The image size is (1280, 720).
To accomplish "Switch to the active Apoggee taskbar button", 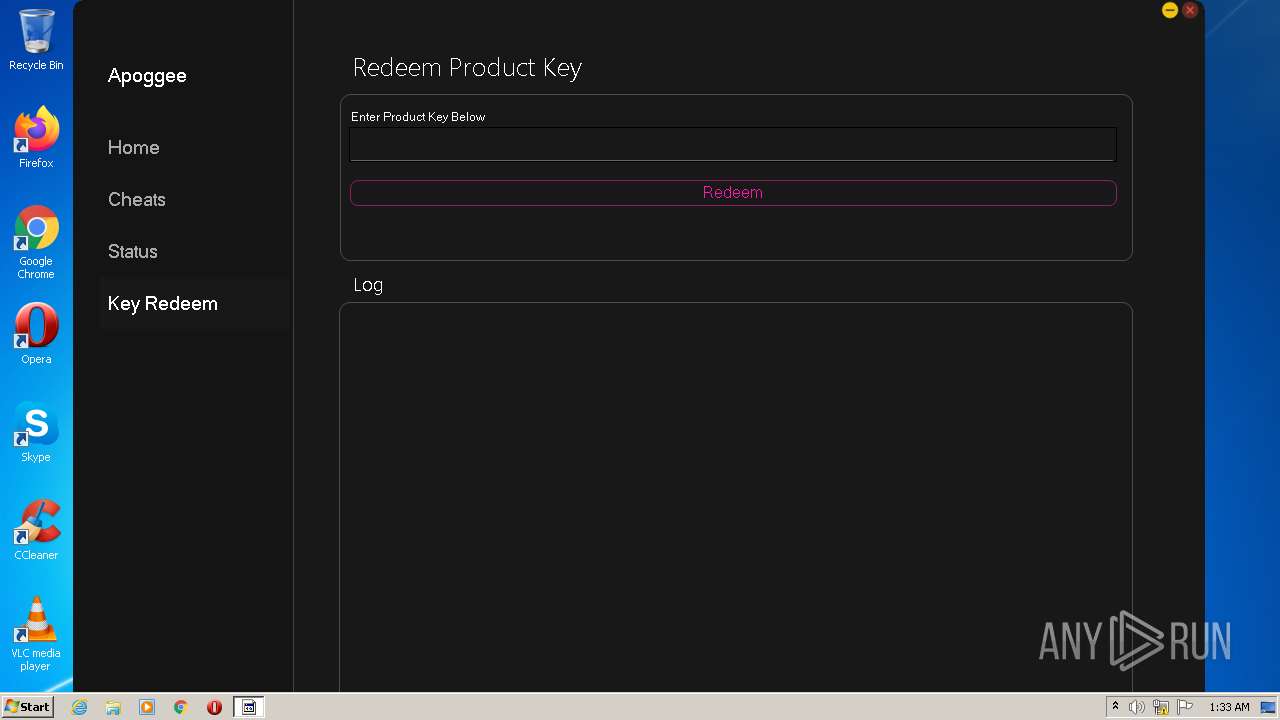I will (249, 707).
